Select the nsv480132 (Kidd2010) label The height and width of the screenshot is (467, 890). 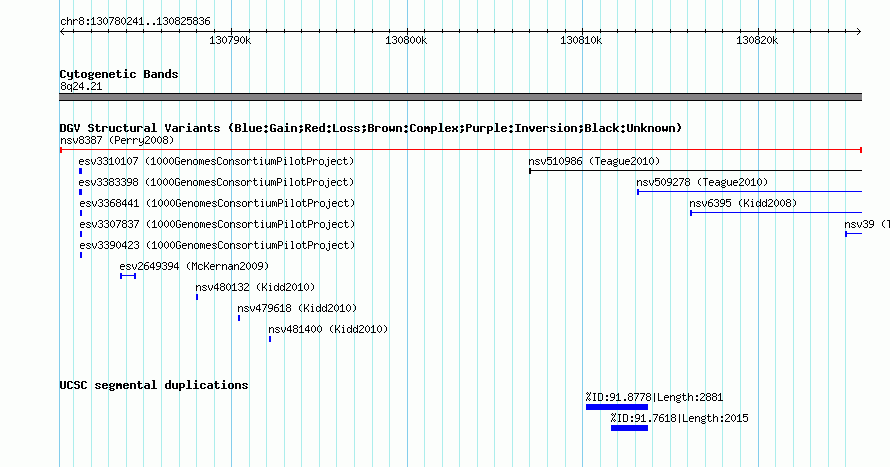tap(255, 287)
